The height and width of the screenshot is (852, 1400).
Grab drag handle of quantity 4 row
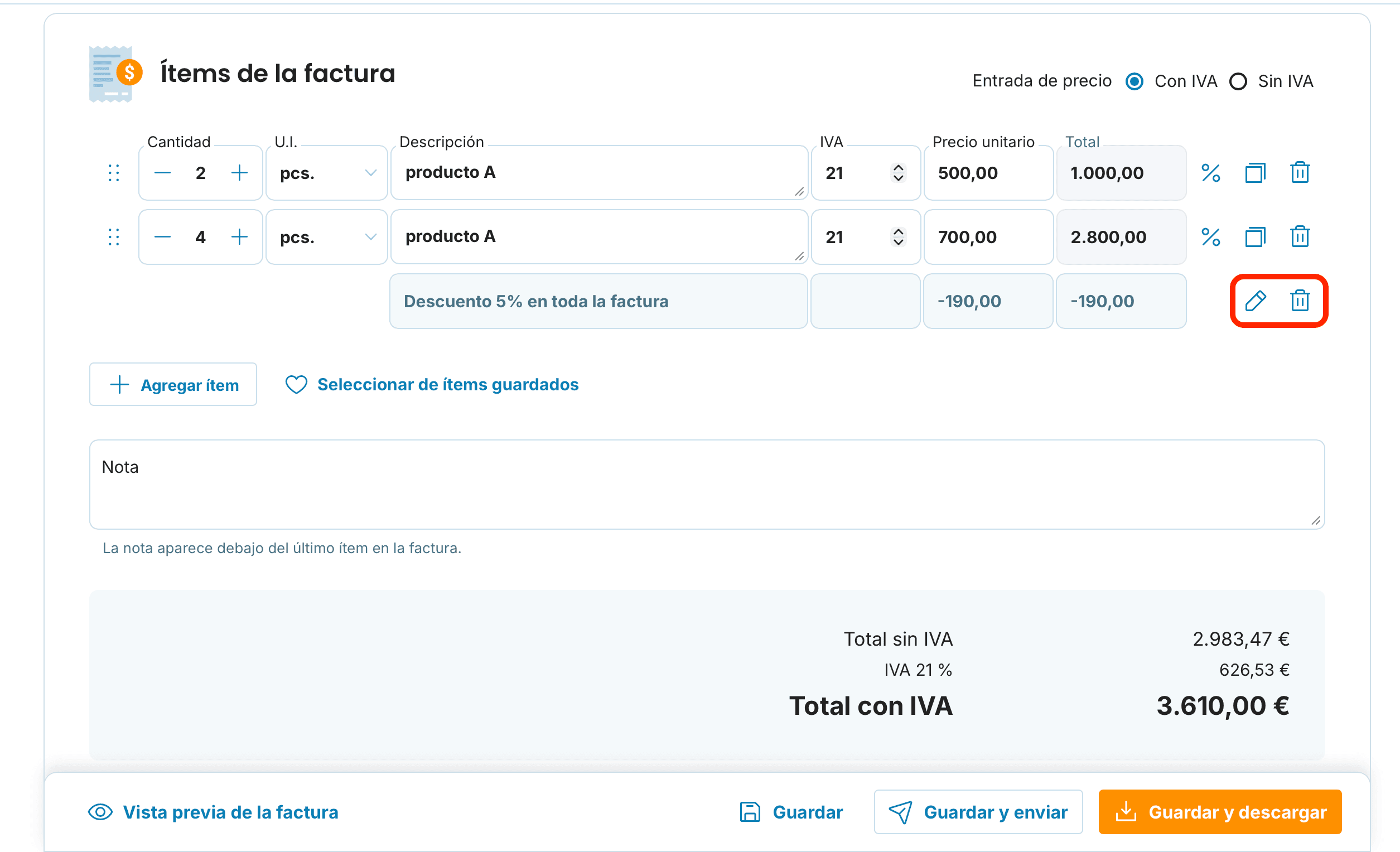click(x=114, y=237)
